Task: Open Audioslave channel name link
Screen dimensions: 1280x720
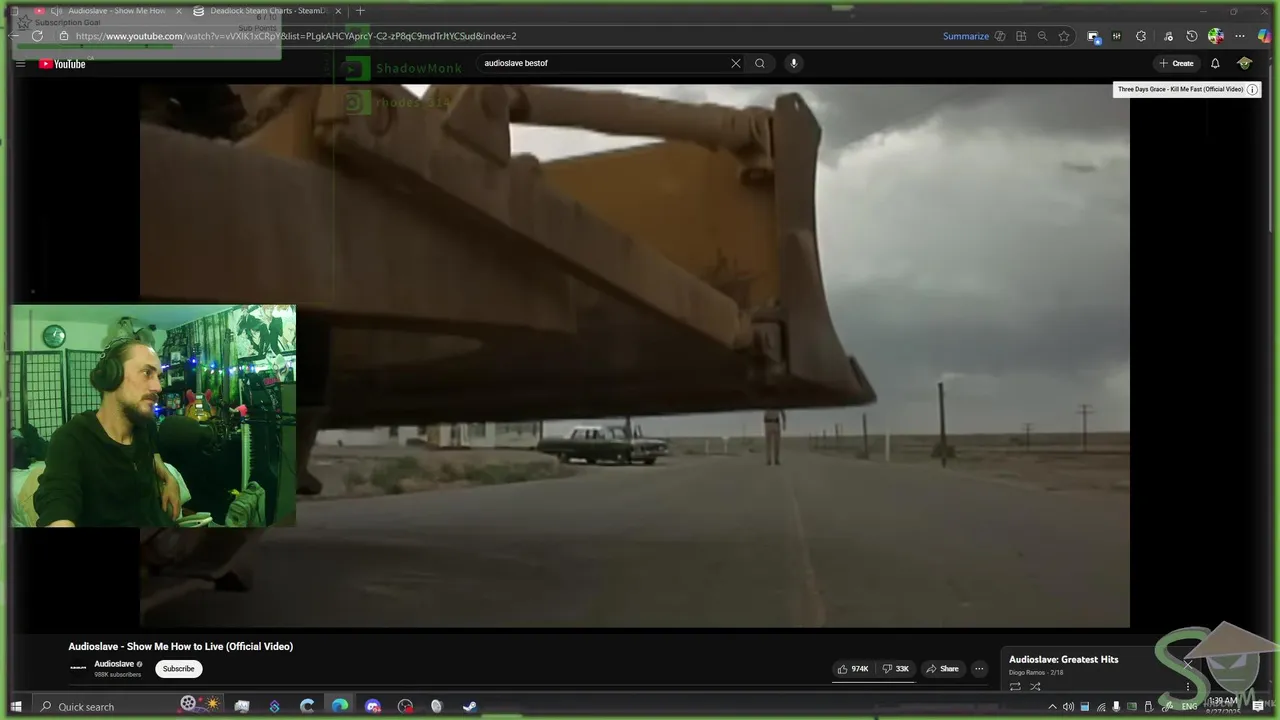Action: (114, 664)
